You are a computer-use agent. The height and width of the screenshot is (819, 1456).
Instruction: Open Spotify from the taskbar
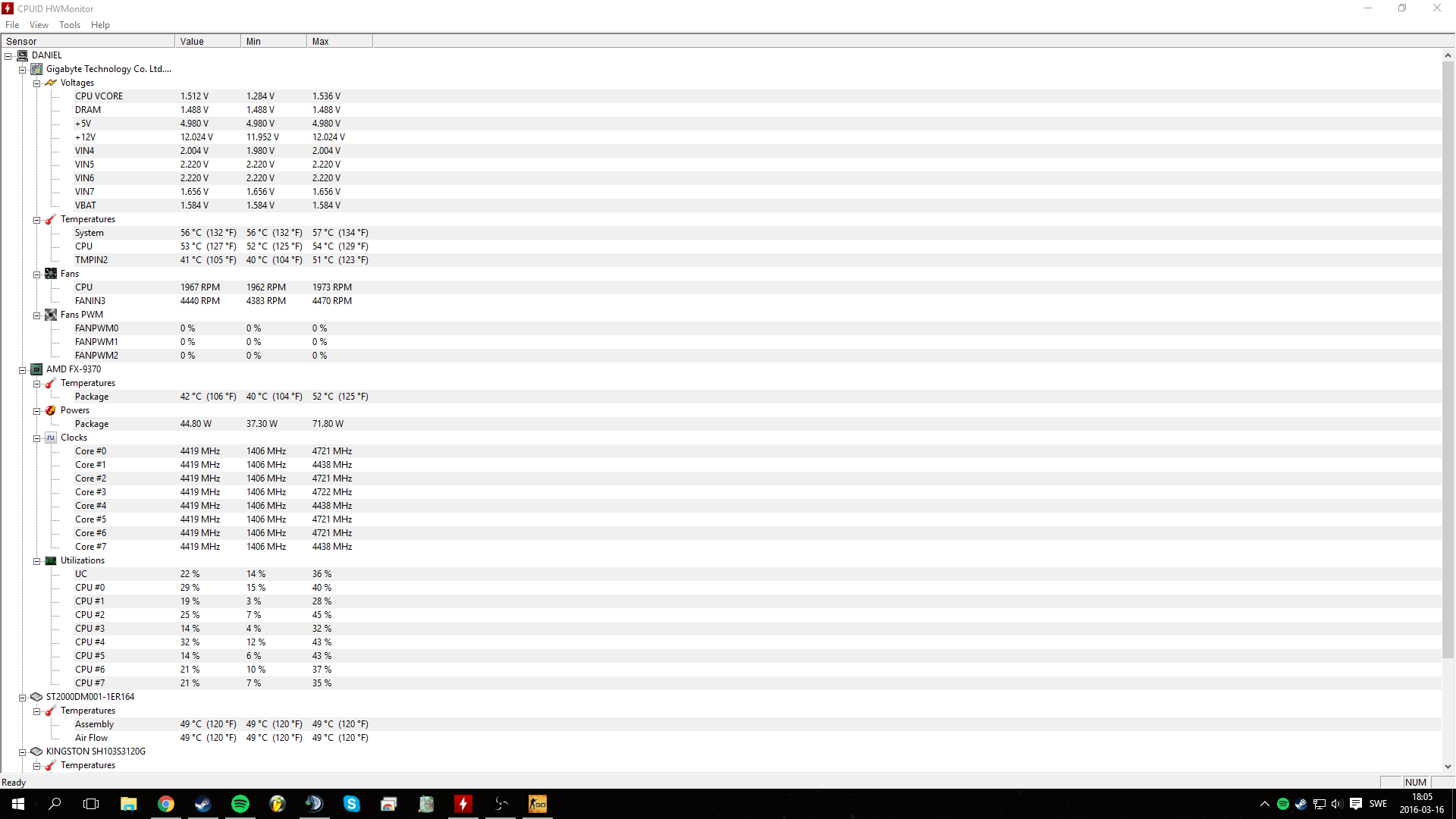[x=240, y=804]
